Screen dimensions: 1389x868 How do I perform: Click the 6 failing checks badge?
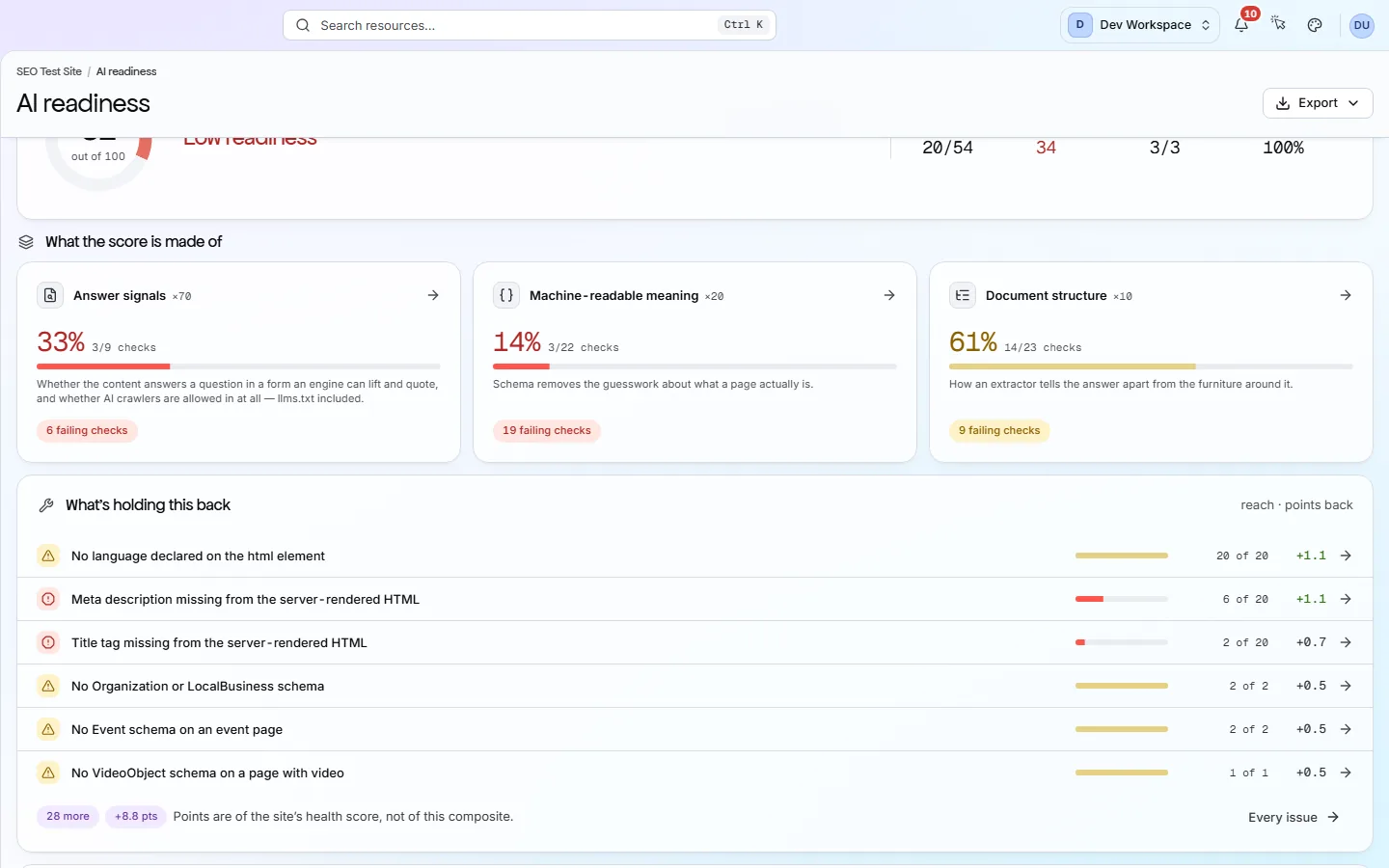[x=87, y=431]
